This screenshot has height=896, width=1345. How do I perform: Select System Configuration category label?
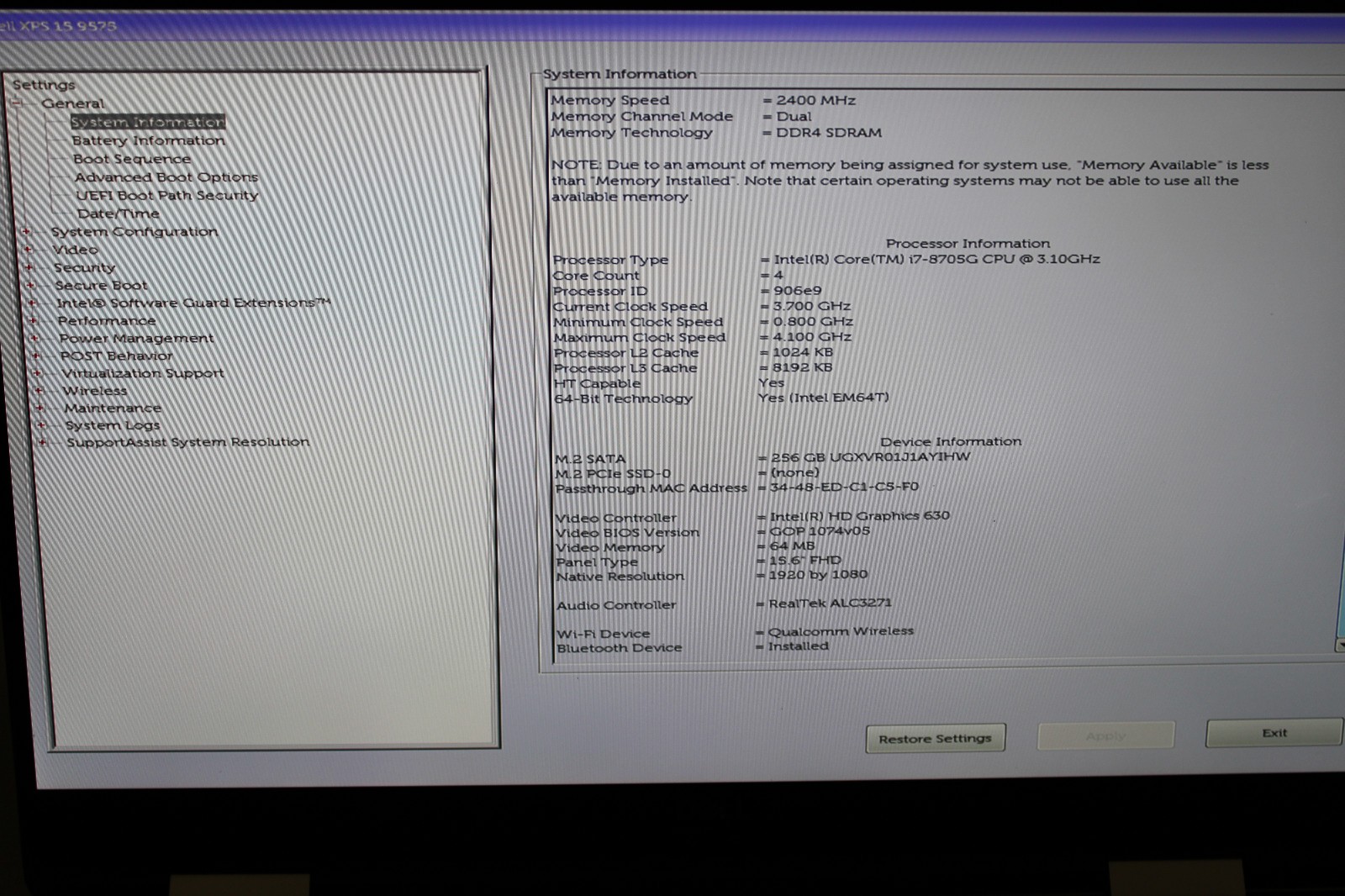pyautogui.click(x=134, y=231)
